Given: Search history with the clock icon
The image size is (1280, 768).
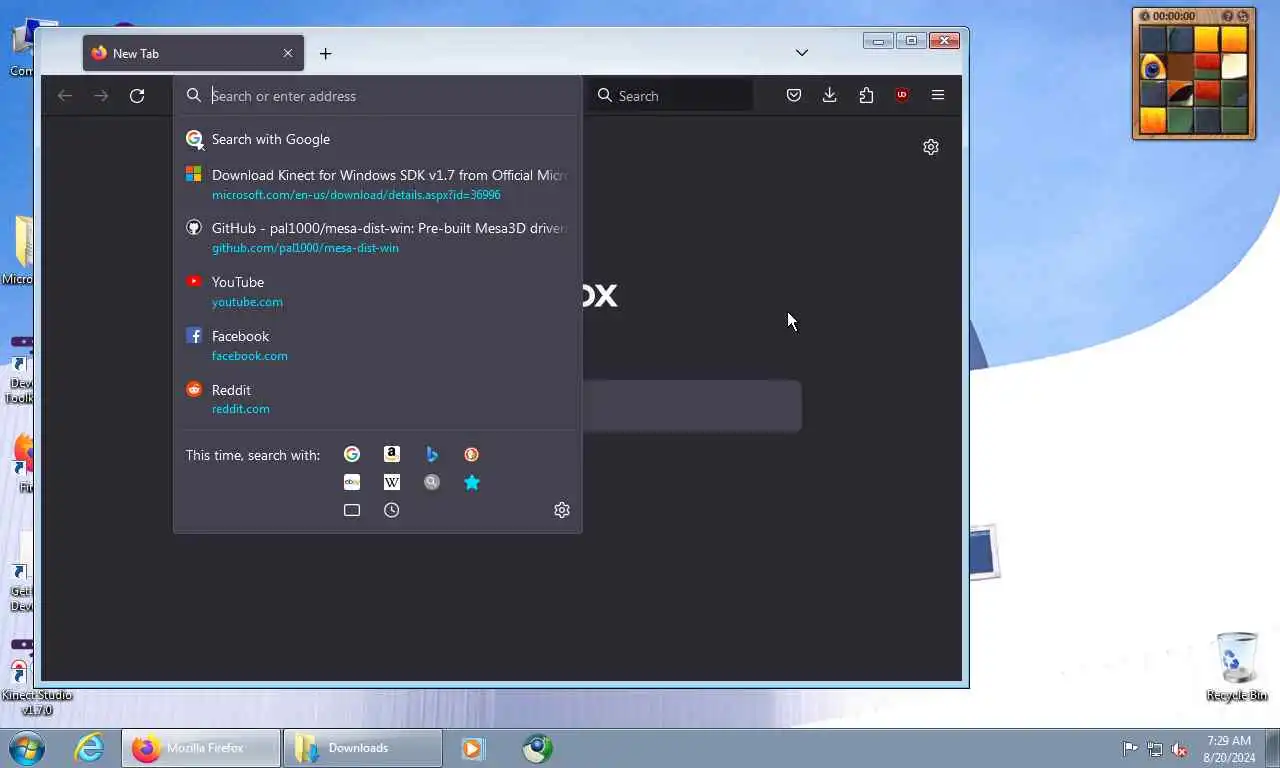Looking at the screenshot, I should pyautogui.click(x=392, y=510).
